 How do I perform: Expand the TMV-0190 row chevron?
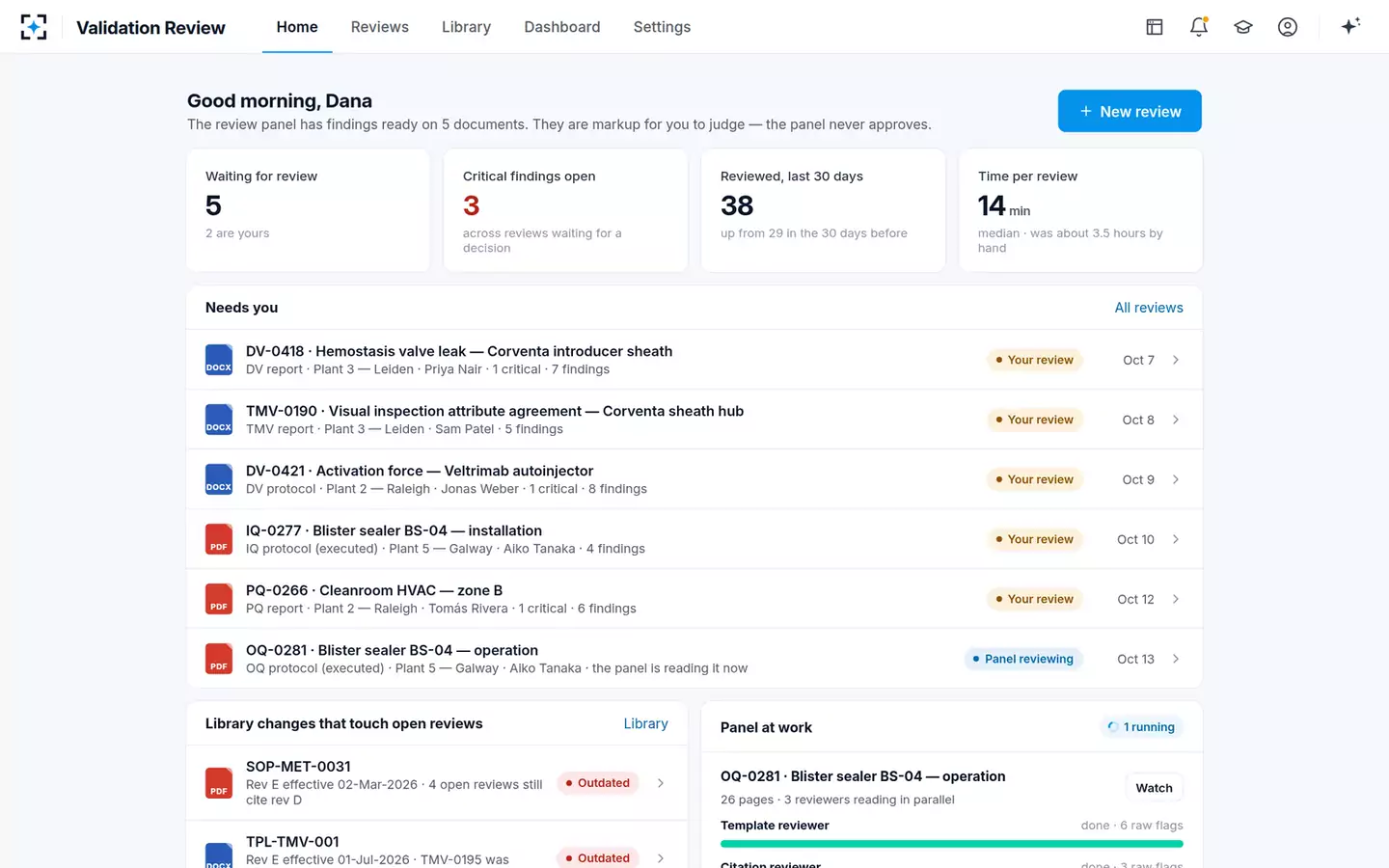click(x=1176, y=420)
